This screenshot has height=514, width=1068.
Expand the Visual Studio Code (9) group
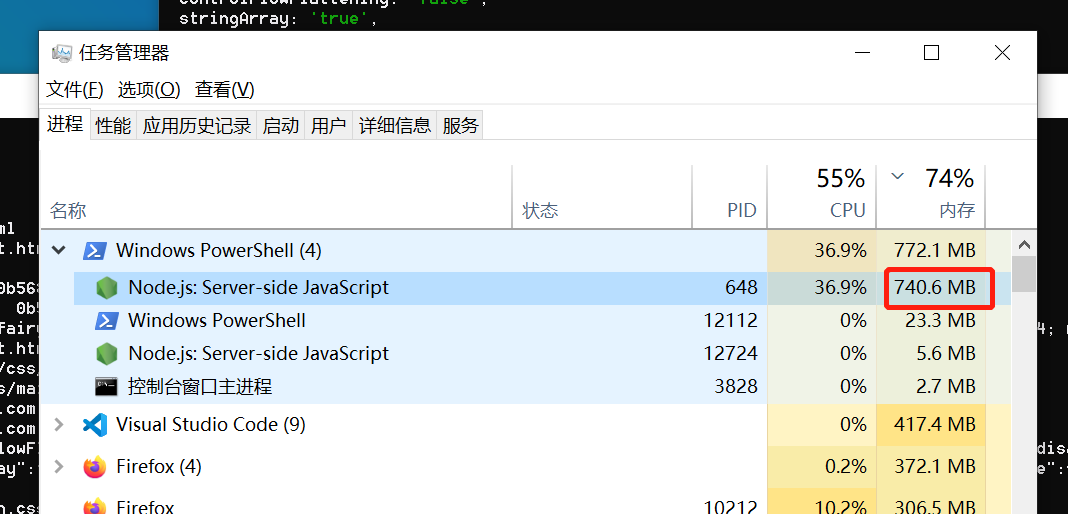pyautogui.click(x=59, y=425)
